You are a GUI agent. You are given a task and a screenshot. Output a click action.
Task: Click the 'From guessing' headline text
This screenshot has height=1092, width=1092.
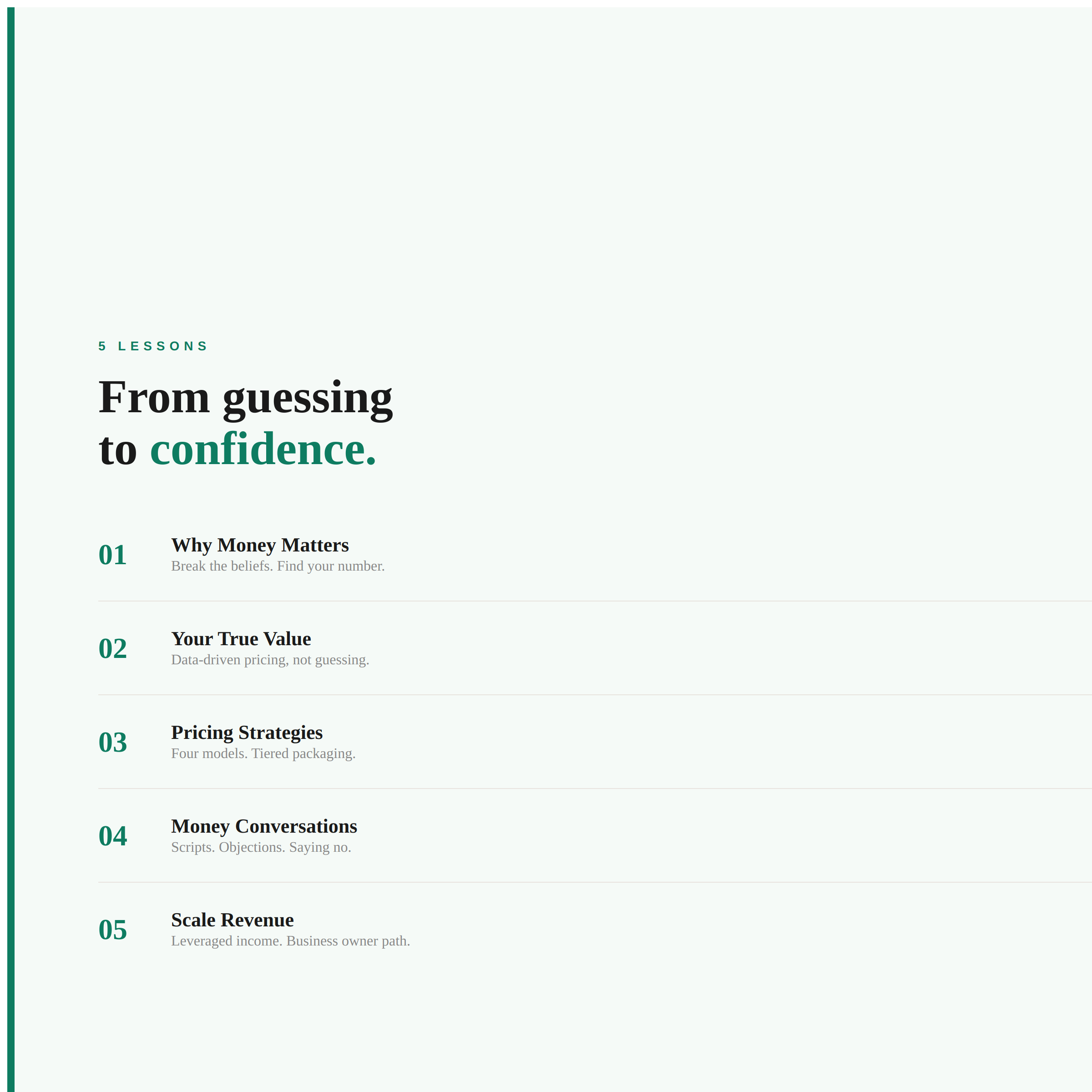tap(245, 398)
